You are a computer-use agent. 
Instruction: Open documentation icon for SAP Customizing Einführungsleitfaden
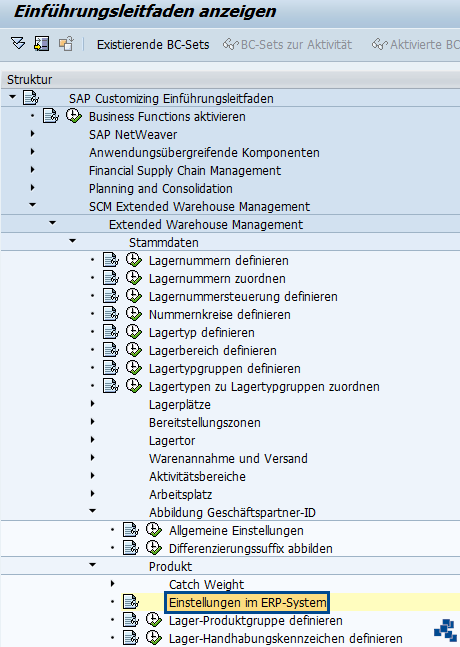[31, 98]
